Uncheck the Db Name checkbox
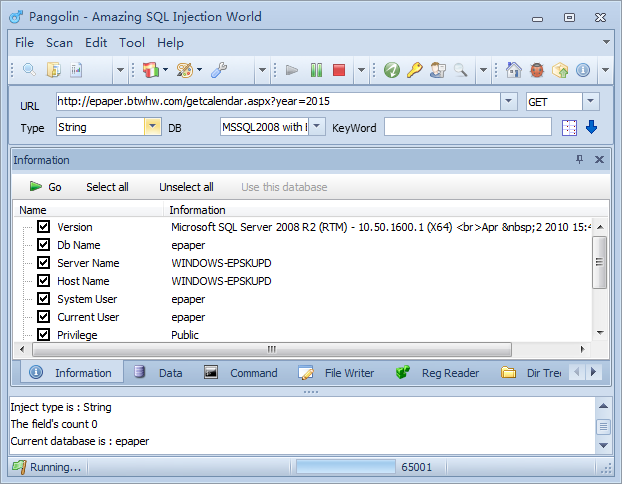The height and width of the screenshot is (484, 622). pos(43,244)
